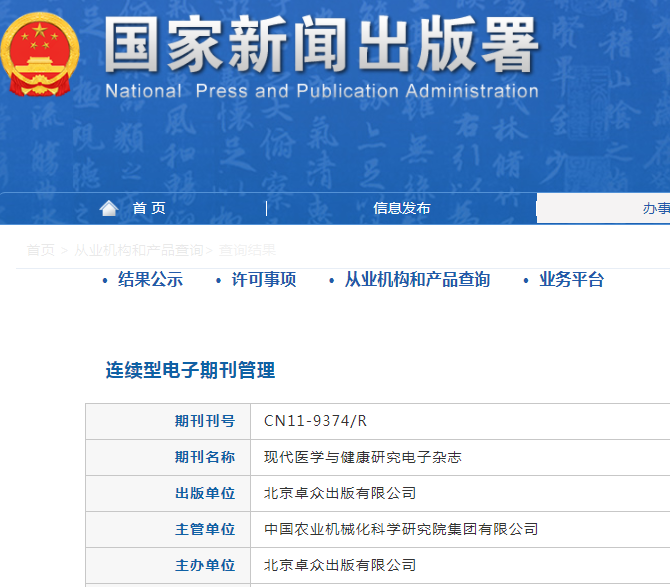Open the 结果公示 link
The width and height of the screenshot is (670, 587).
150,280
